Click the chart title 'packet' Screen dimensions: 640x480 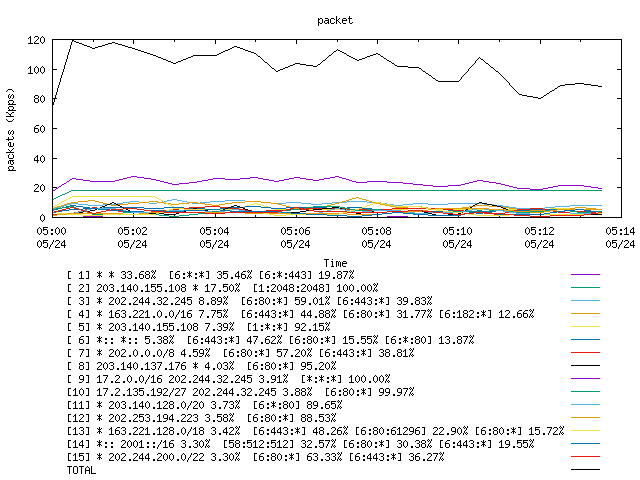click(x=335, y=20)
